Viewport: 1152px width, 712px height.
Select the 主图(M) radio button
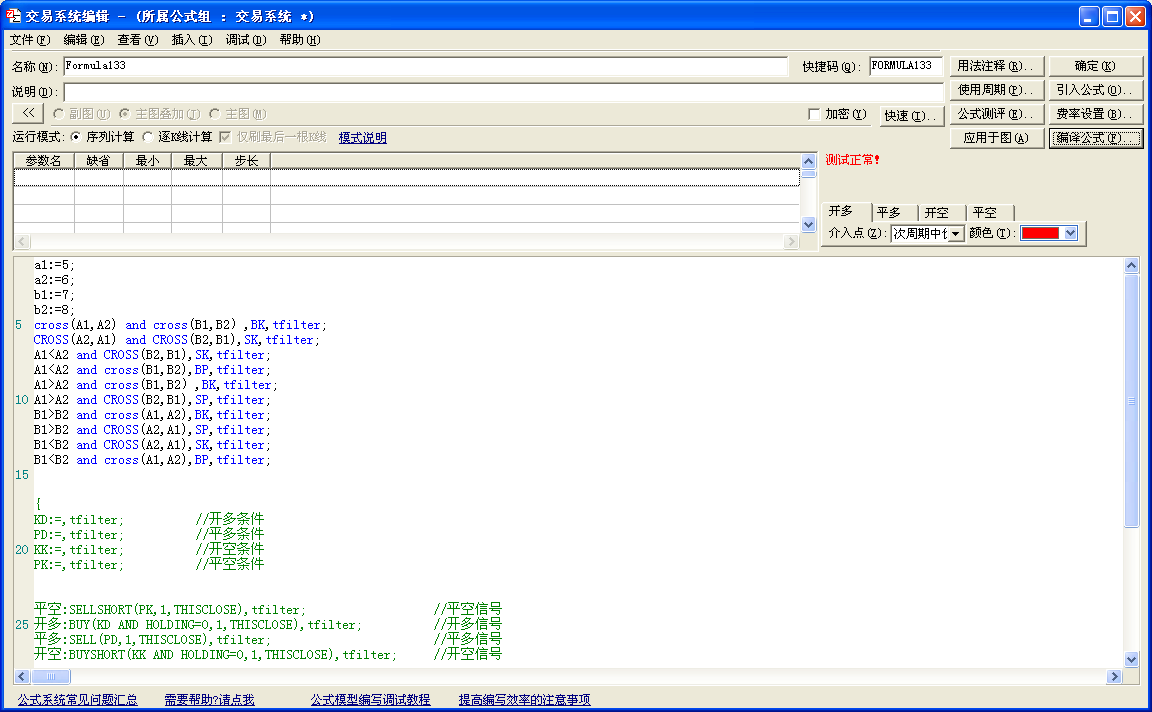click(x=215, y=114)
